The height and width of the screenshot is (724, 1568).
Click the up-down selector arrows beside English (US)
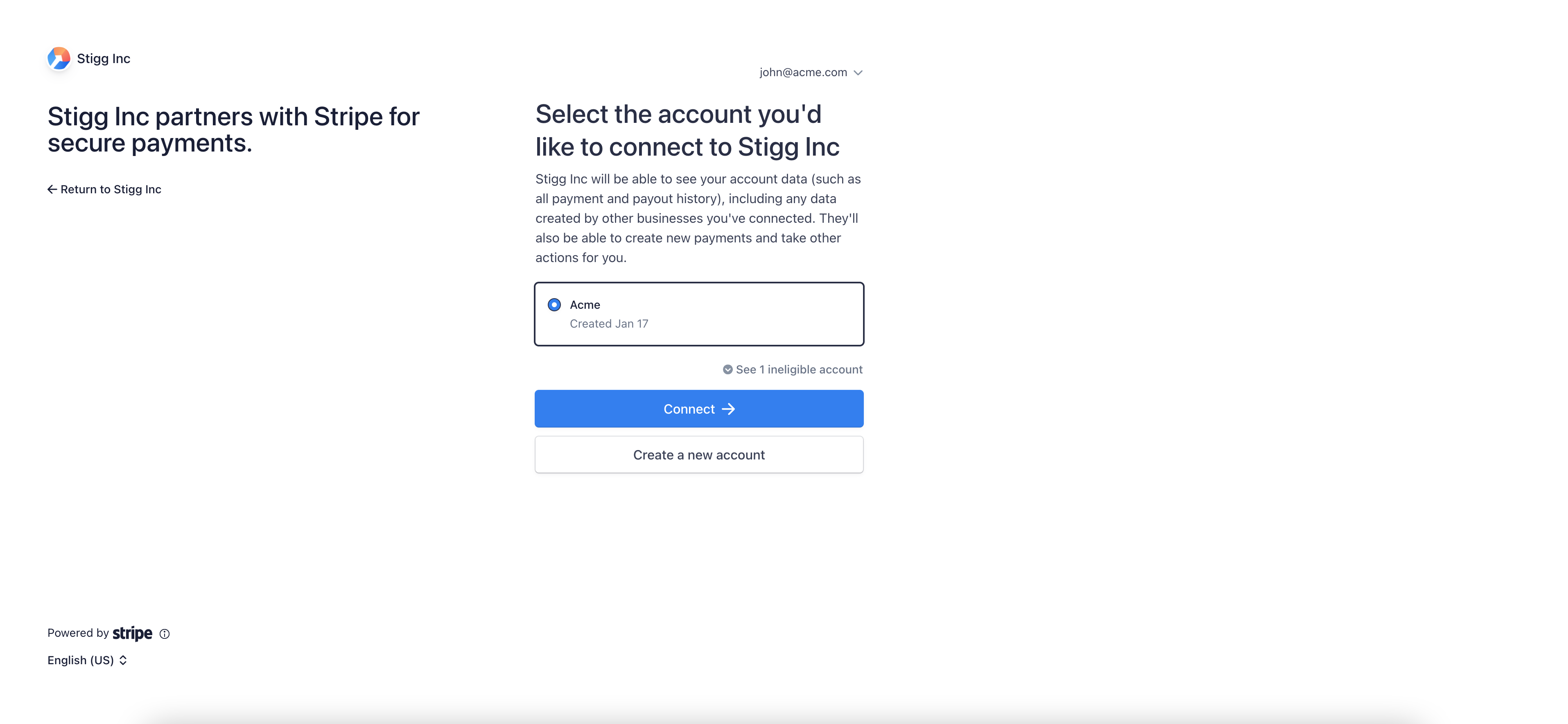[x=123, y=660]
